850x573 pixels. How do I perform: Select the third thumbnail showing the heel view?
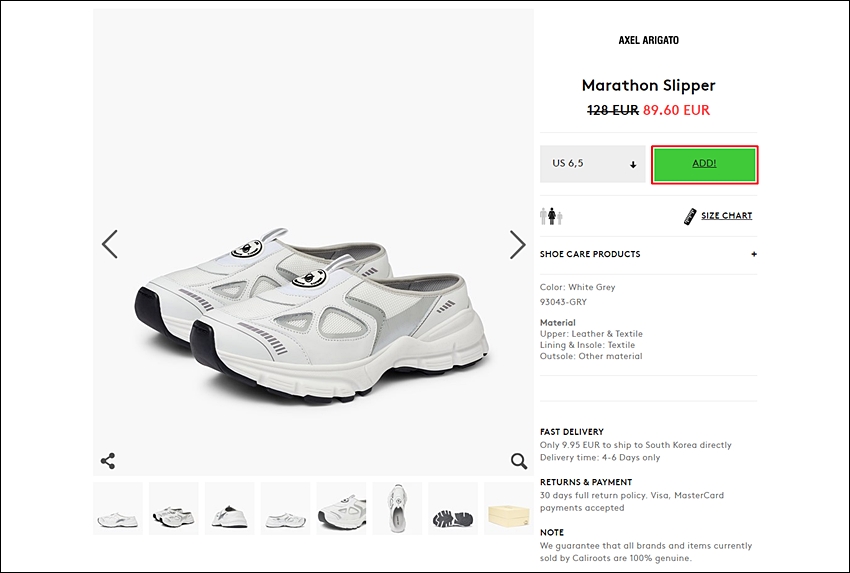[229, 508]
